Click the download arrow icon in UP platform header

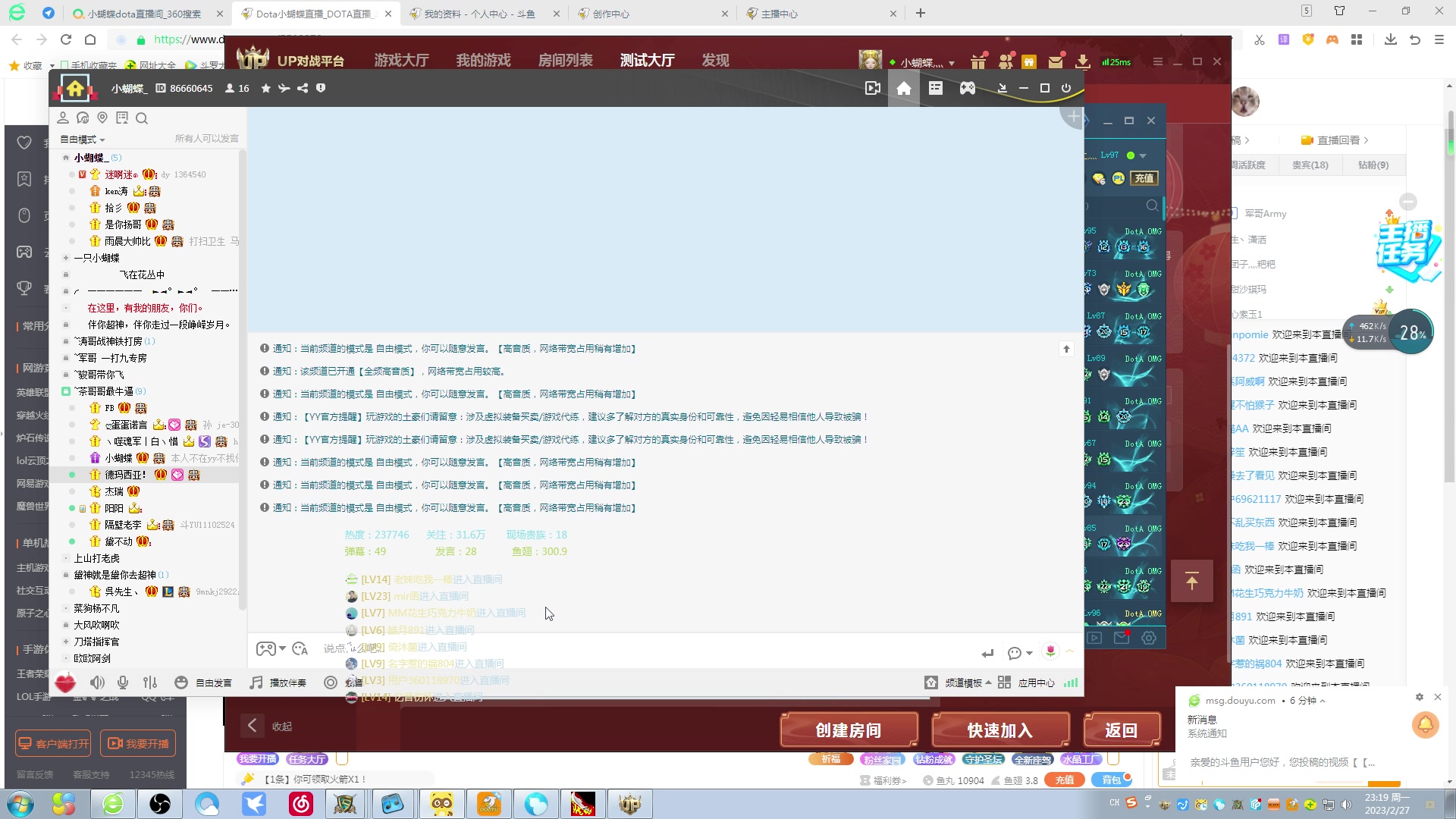coord(1083,61)
